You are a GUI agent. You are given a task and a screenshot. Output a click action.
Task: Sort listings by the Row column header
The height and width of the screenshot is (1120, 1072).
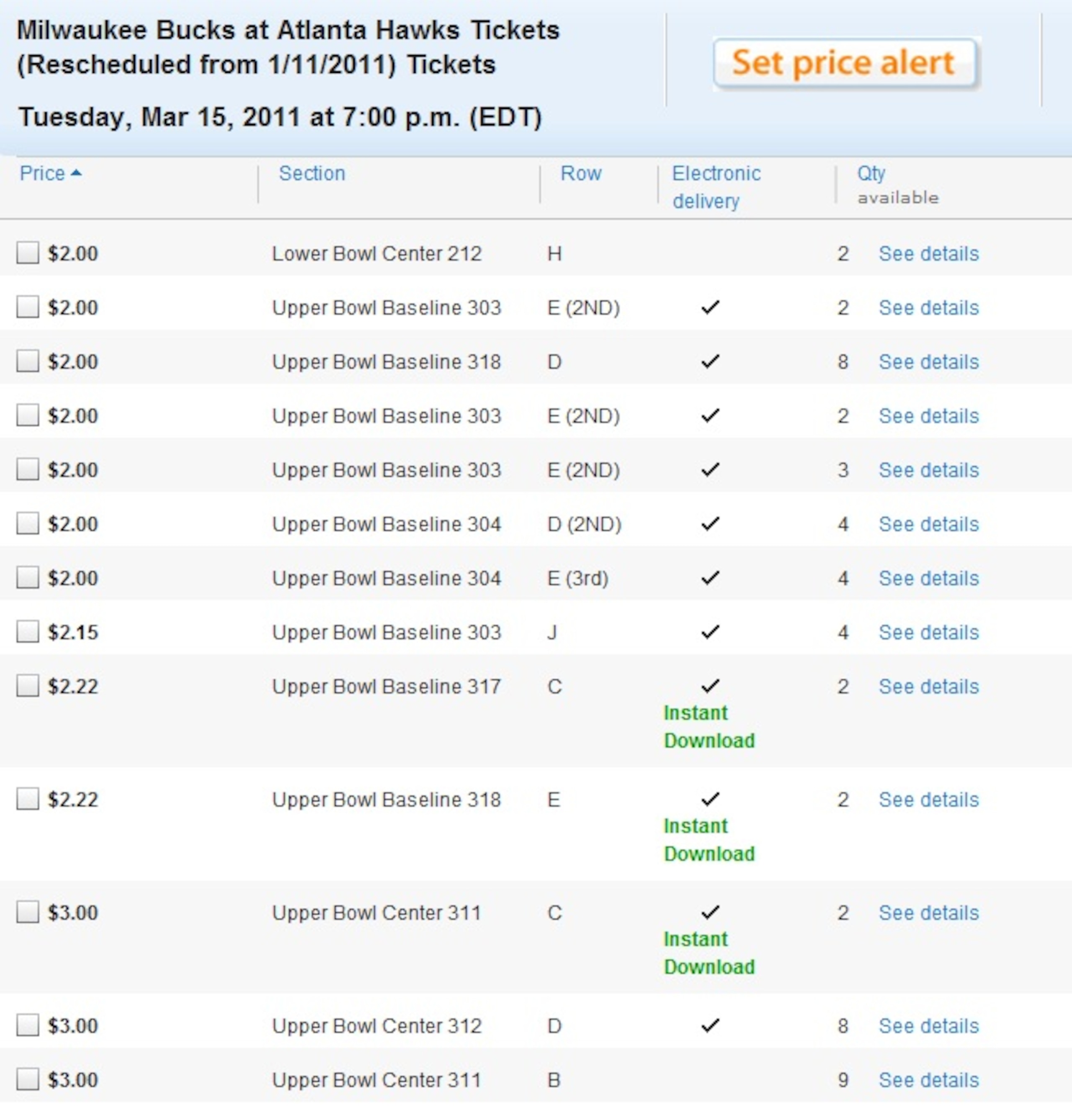(x=580, y=173)
